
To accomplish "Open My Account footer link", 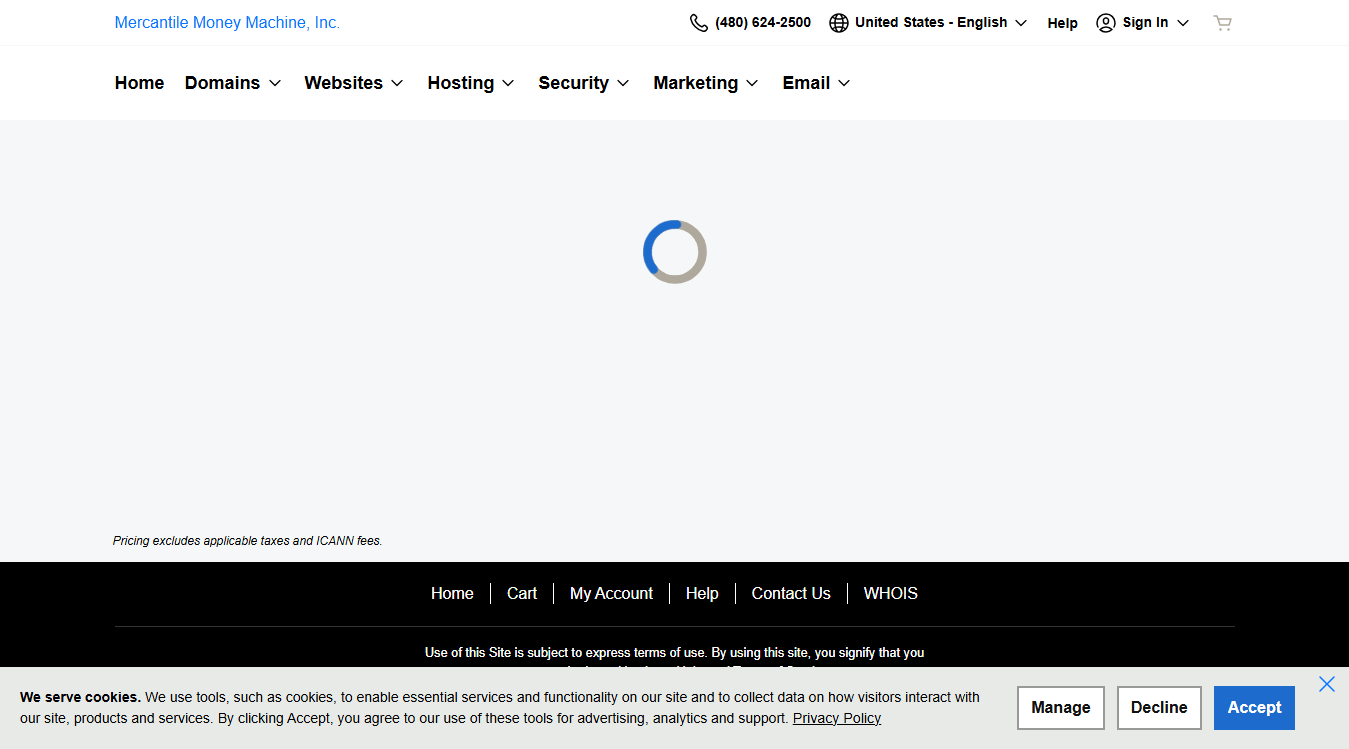I will (x=611, y=594).
